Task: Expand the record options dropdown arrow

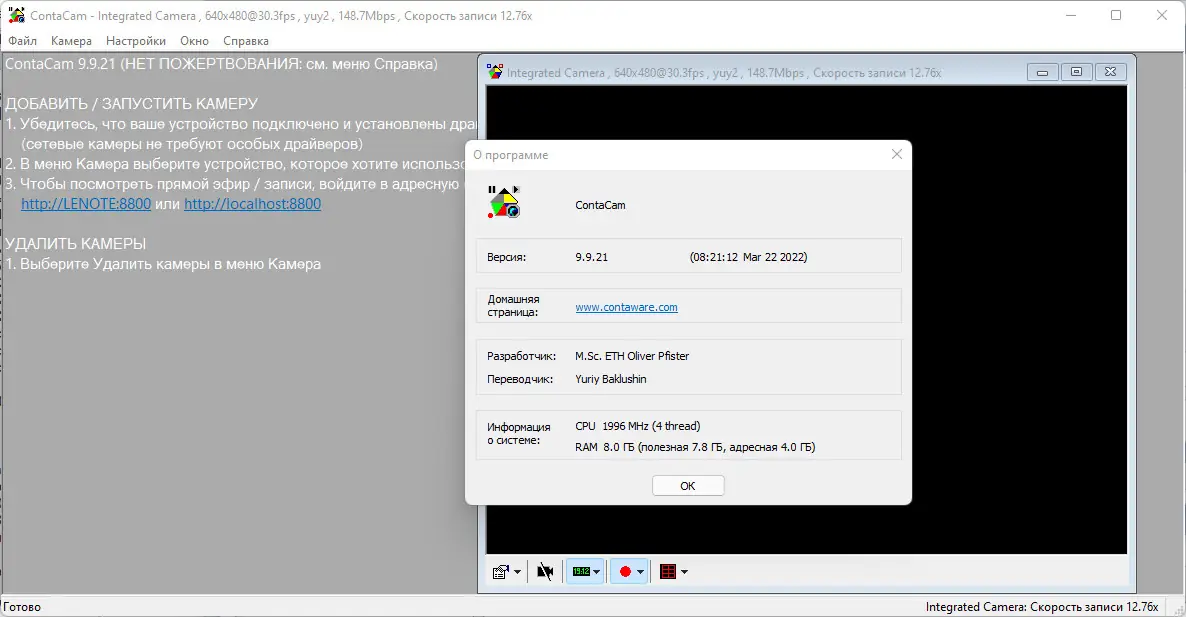Action: (641, 572)
